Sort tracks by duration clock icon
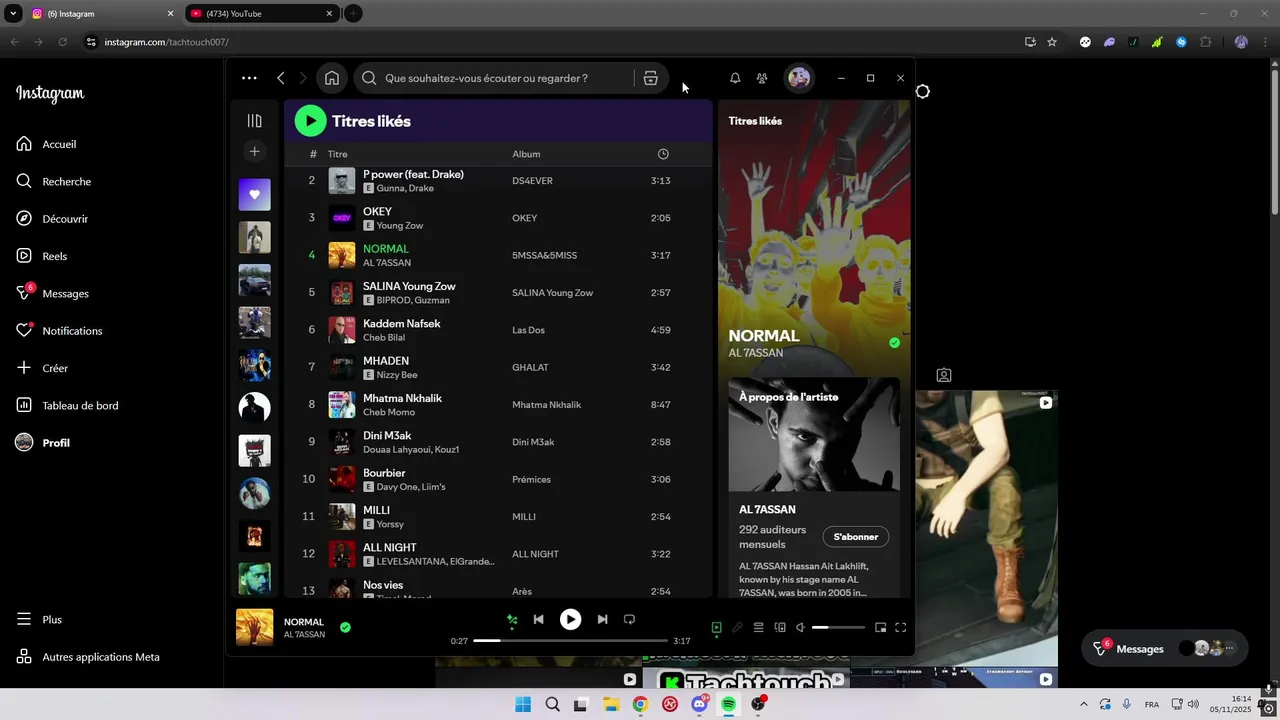The image size is (1280, 720). [663, 154]
